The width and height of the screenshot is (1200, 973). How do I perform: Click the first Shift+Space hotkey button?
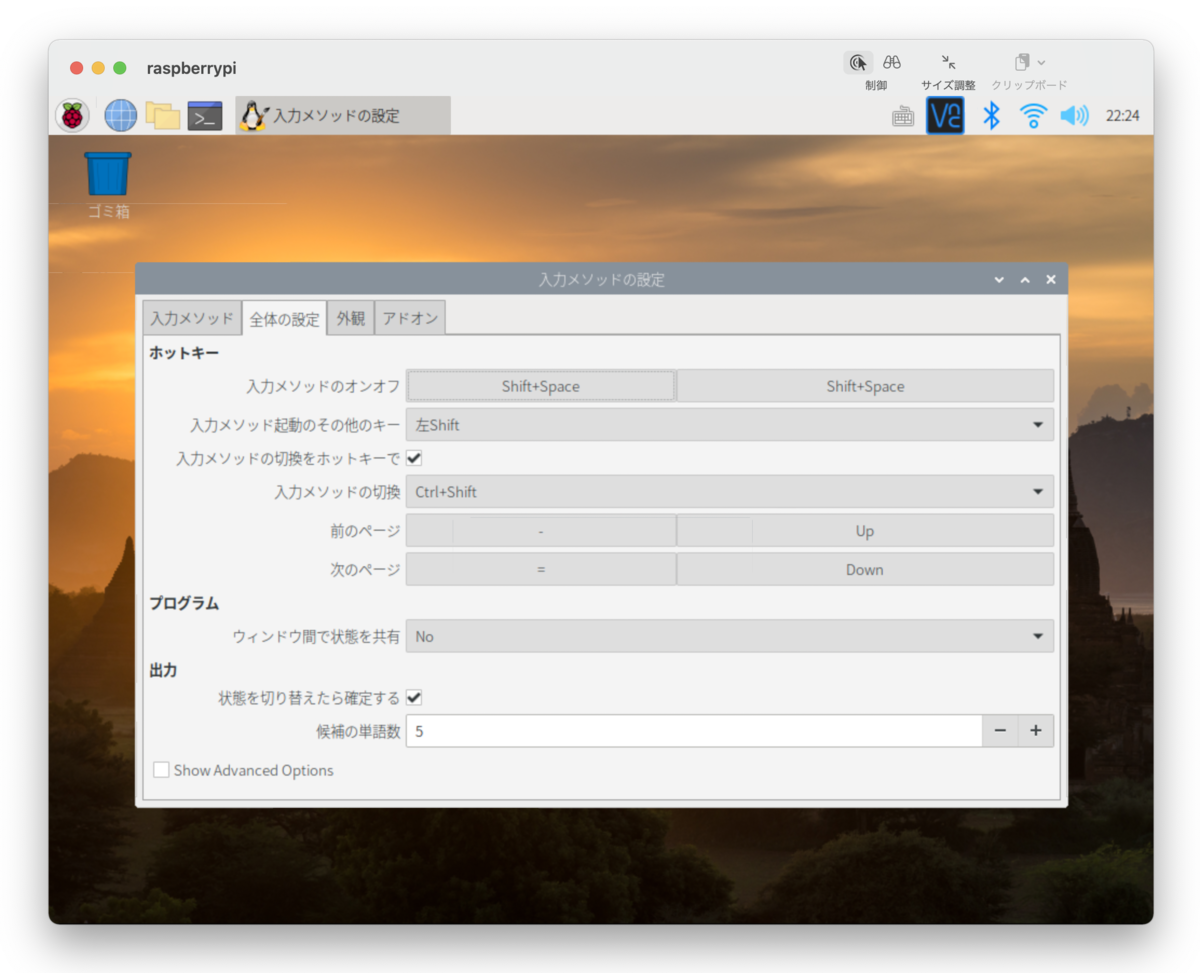tap(540, 386)
